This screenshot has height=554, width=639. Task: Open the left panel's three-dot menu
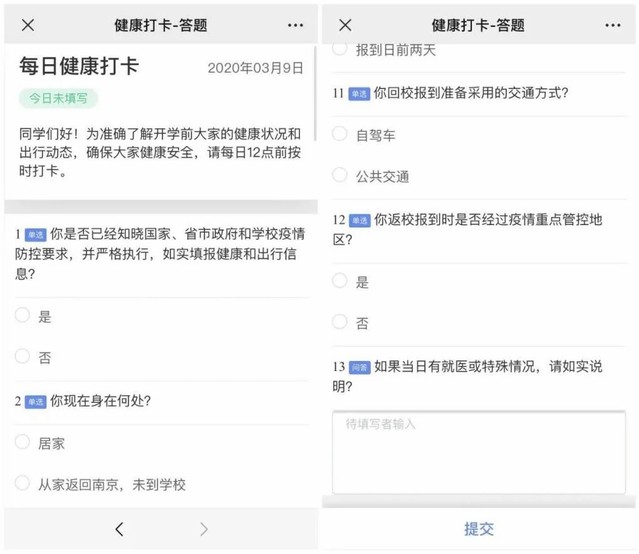pyautogui.click(x=295, y=25)
